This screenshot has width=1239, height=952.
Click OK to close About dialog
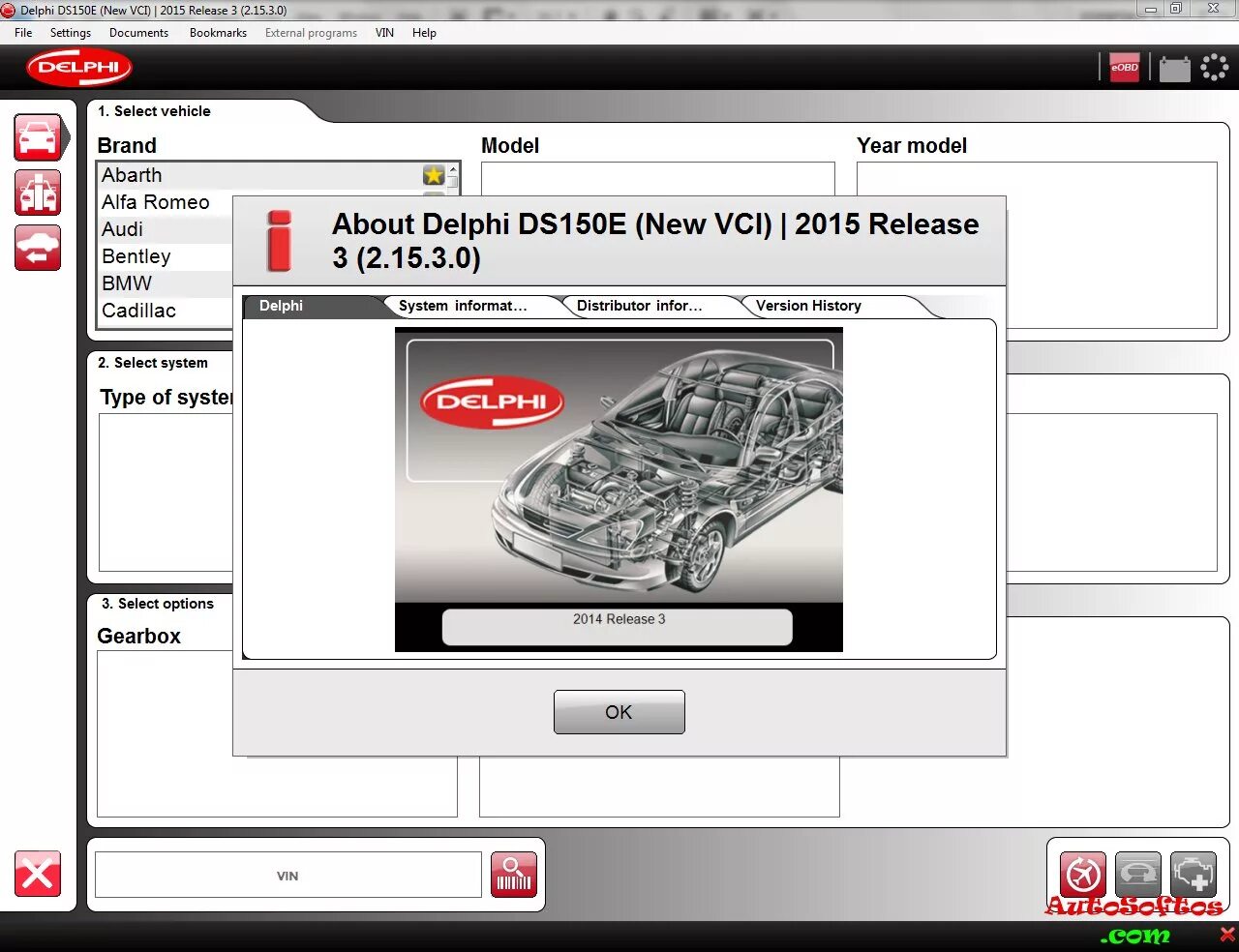point(619,712)
